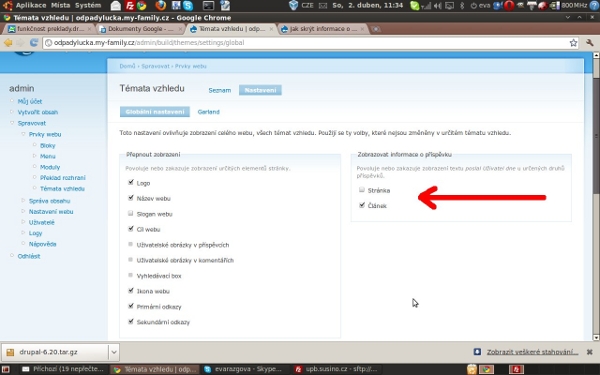600x375 pixels.
Task: Disable post info for Článek
Action: [362, 205]
